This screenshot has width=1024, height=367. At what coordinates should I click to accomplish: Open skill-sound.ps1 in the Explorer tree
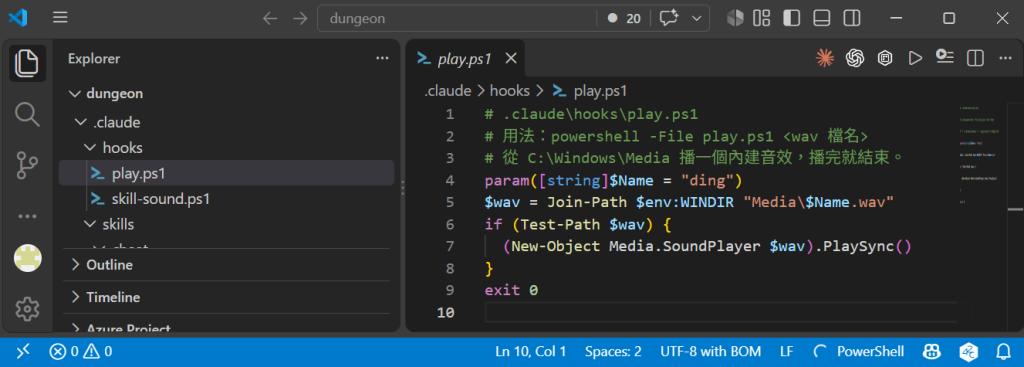(x=227, y=199)
